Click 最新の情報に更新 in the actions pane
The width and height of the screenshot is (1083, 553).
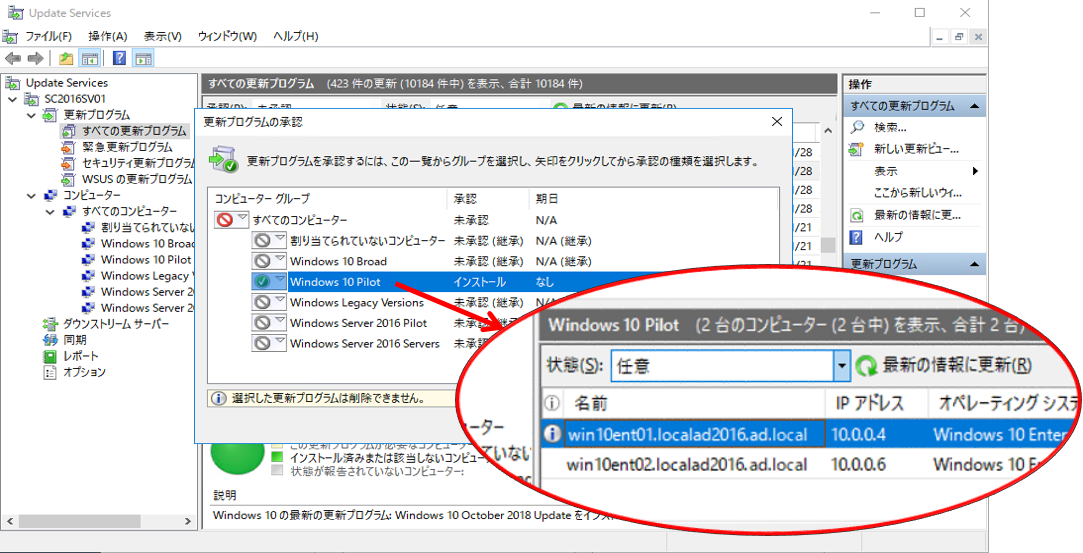(x=917, y=215)
